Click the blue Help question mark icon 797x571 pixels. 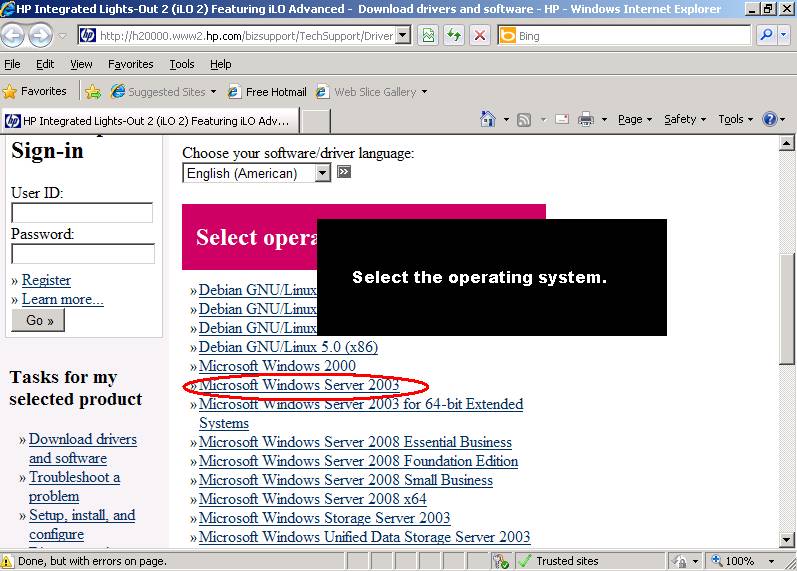pyautogui.click(x=770, y=119)
